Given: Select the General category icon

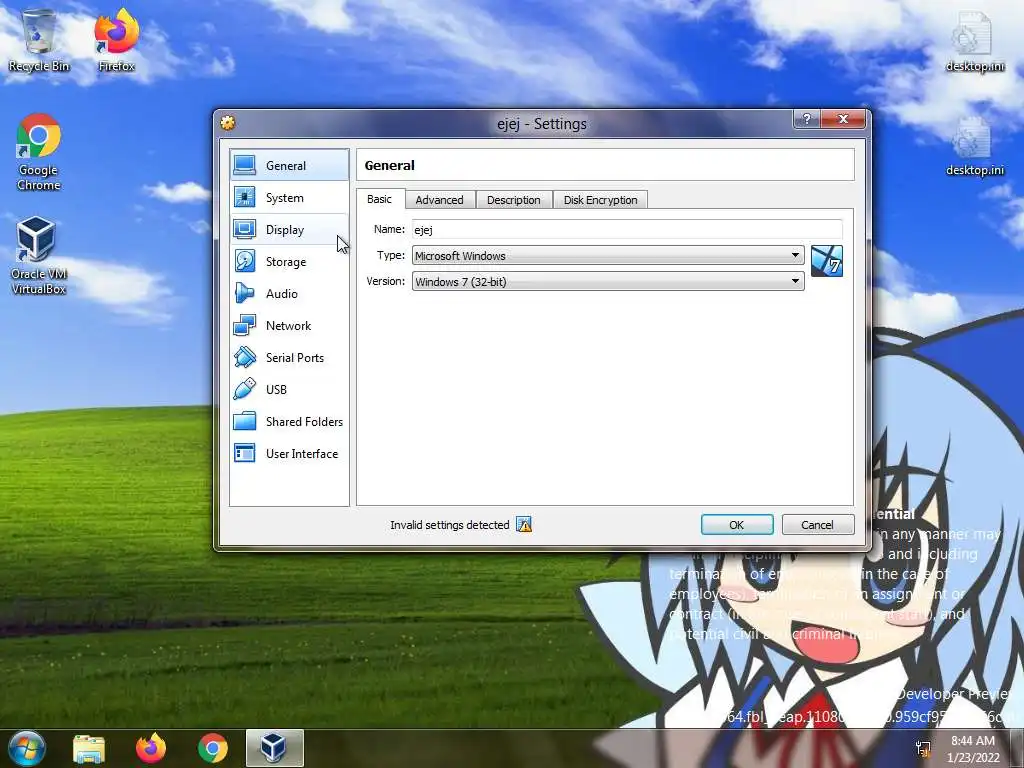Looking at the screenshot, I should click(x=245, y=165).
